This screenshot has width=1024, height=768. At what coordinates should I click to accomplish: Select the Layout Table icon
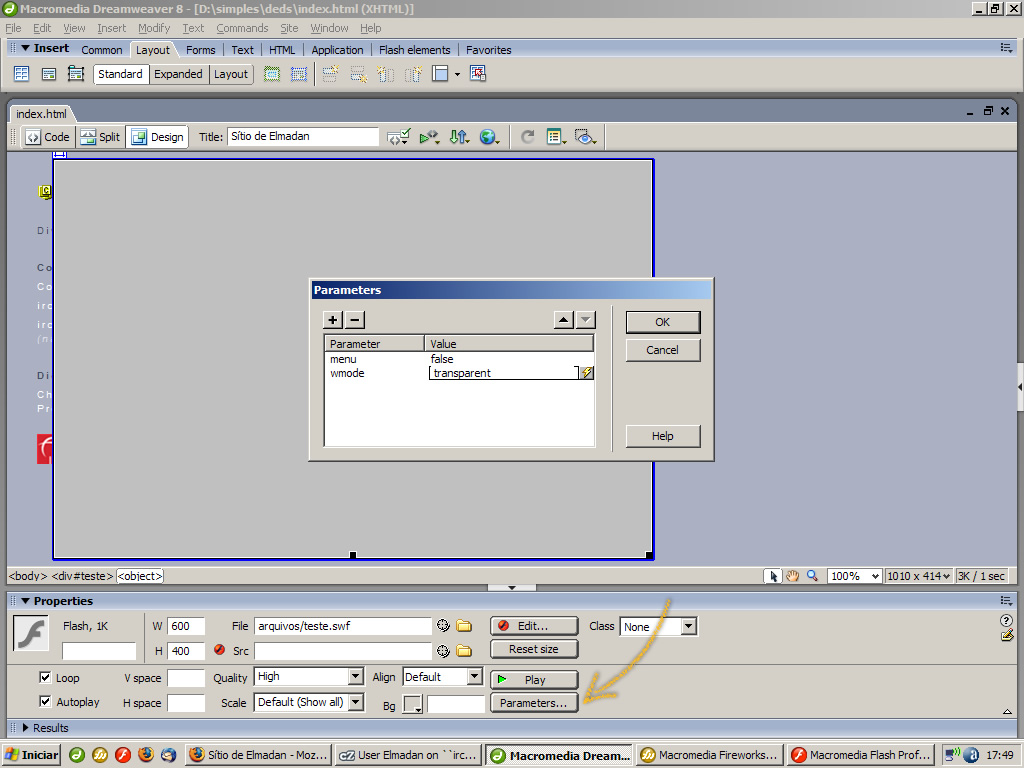point(272,74)
